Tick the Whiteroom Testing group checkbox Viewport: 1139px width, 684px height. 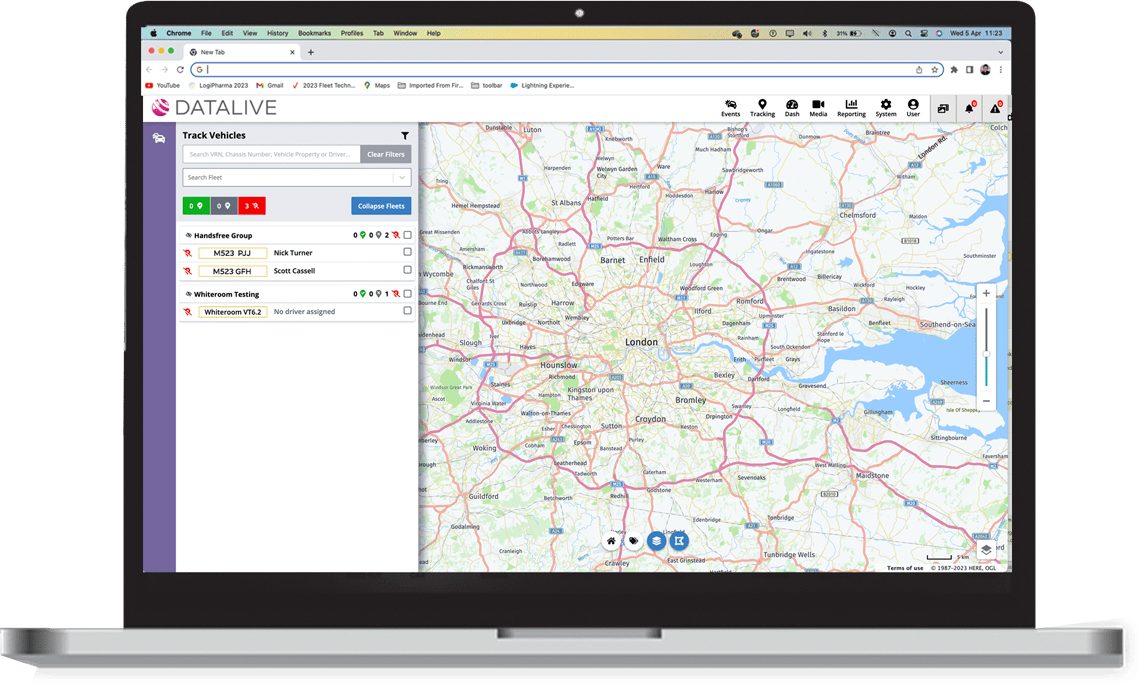[x=408, y=293]
